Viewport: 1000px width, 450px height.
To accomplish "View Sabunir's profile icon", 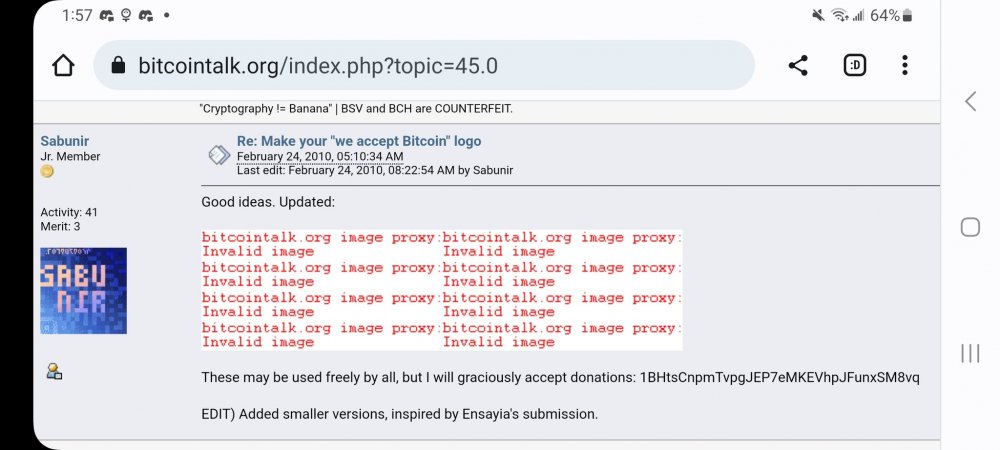I will [54, 372].
